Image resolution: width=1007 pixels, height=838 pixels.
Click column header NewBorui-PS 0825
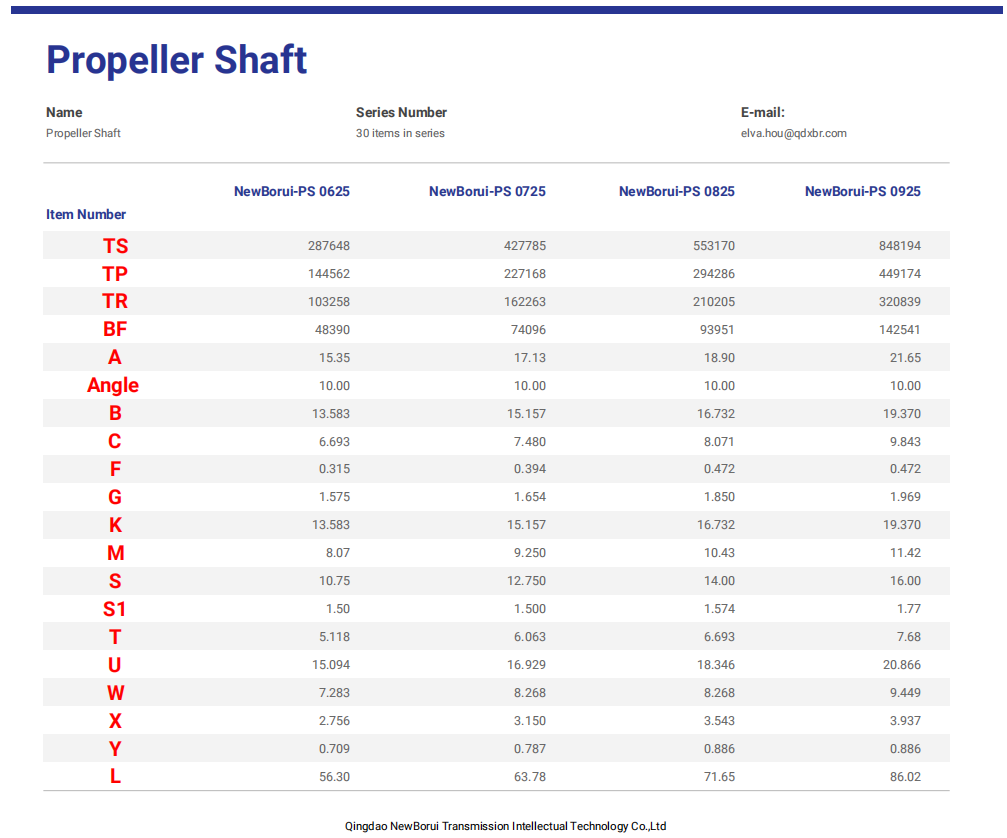point(677,191)
